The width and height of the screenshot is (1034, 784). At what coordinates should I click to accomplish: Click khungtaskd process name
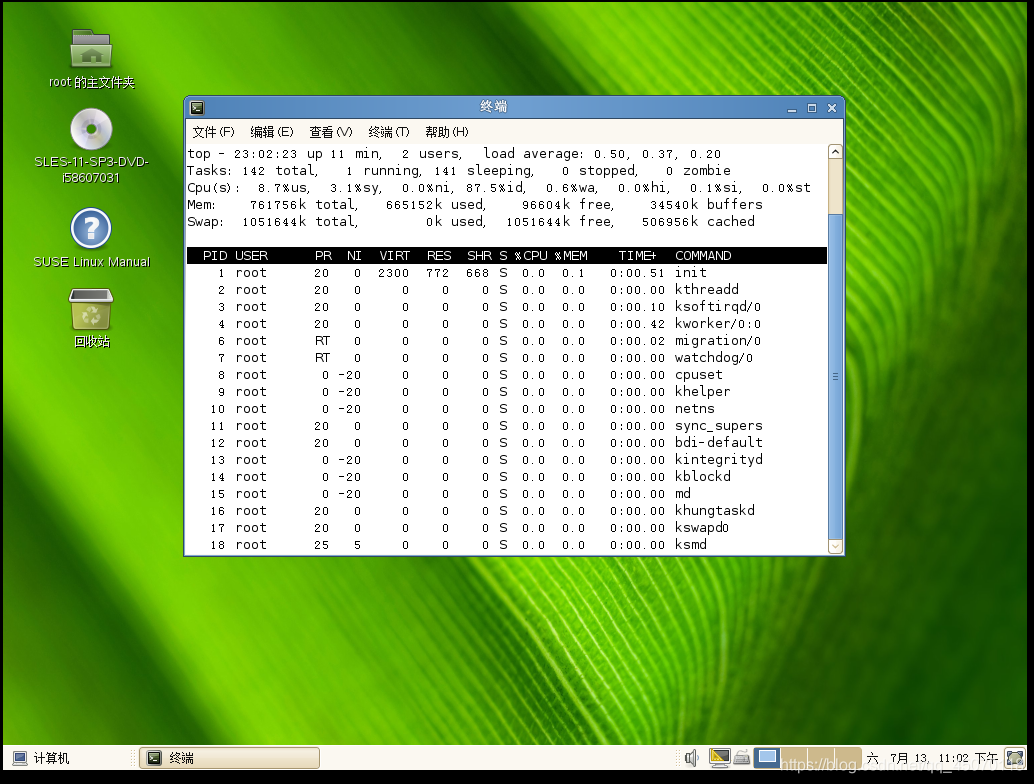pyautogui.click(x=714, y=511)
